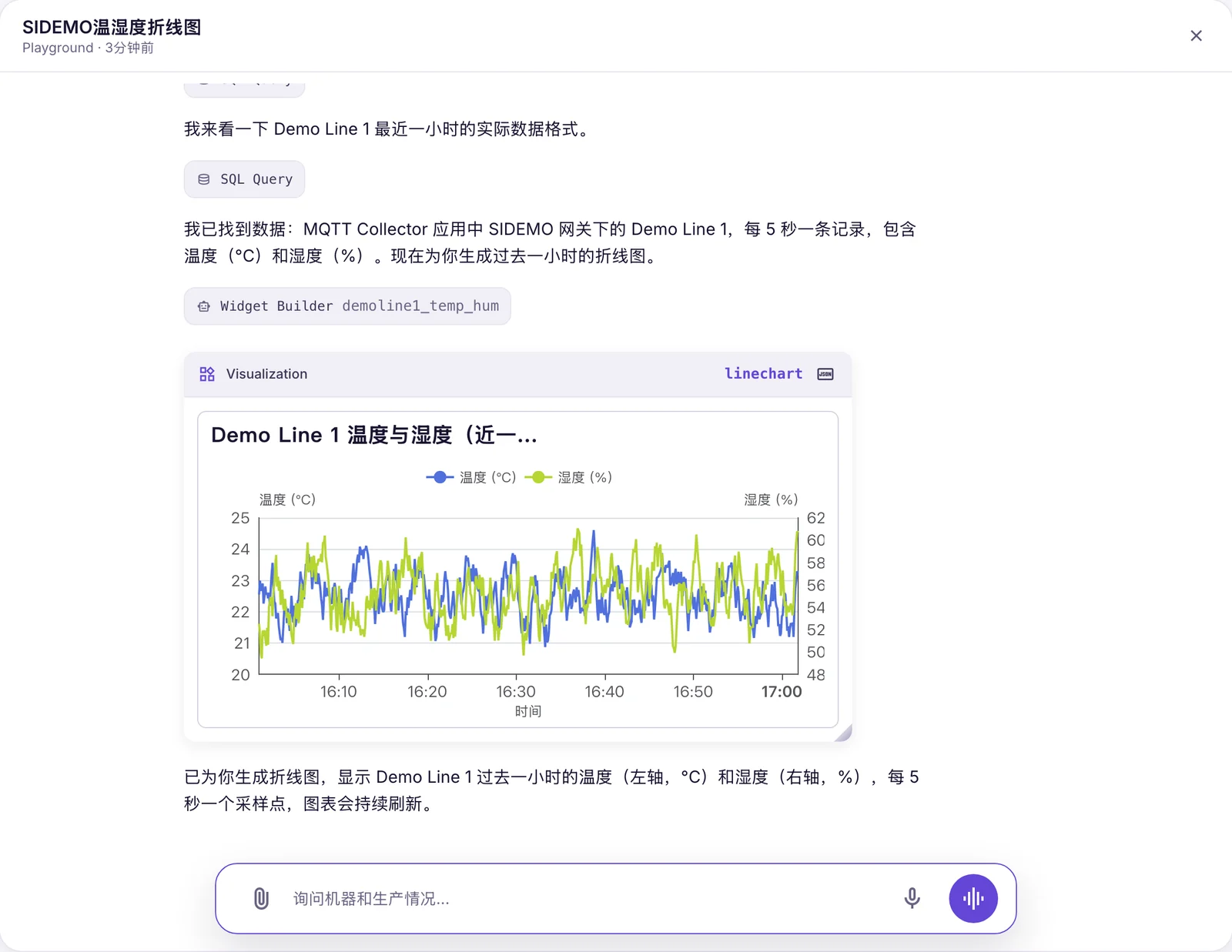Toggle the 湿度 (%) legend series
The height and width of the screenshot is (952, 1232).
[568, 477]
